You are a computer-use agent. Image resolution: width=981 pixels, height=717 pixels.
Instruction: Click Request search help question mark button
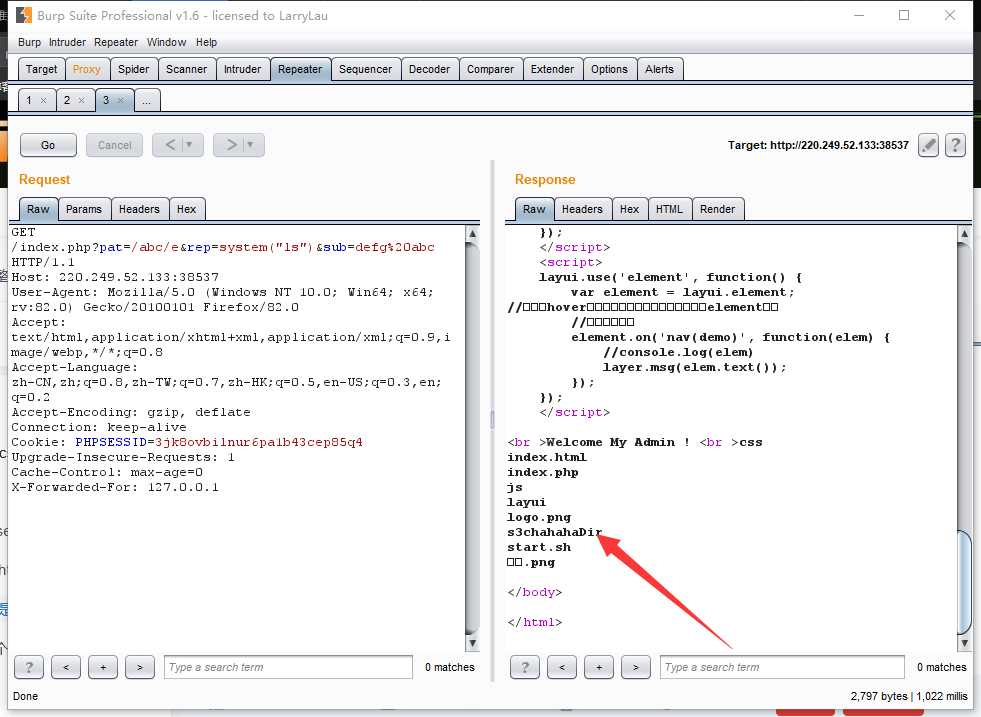click(29, 667)
